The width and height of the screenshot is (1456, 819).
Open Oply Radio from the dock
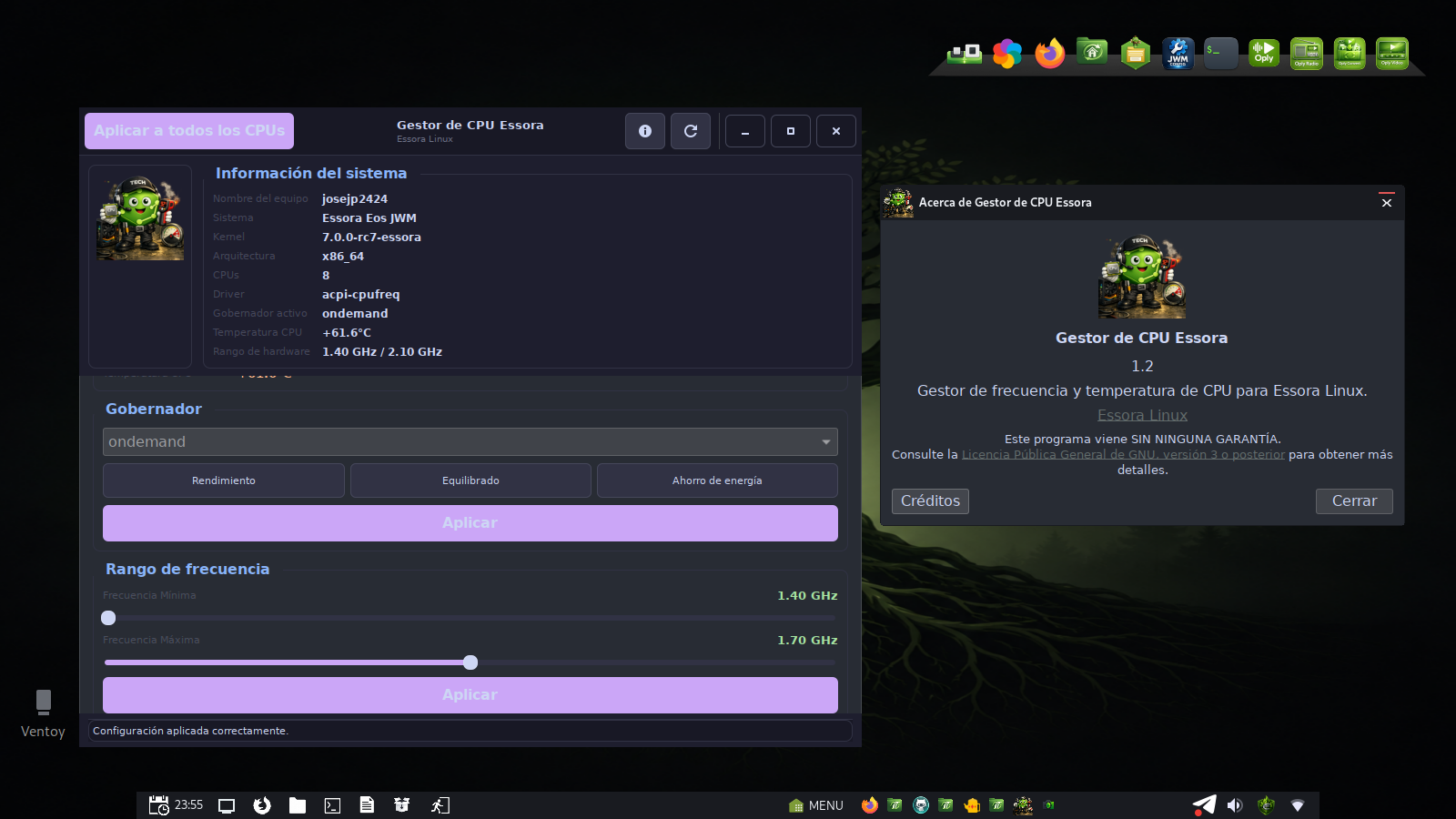[x=1307, y=54]
